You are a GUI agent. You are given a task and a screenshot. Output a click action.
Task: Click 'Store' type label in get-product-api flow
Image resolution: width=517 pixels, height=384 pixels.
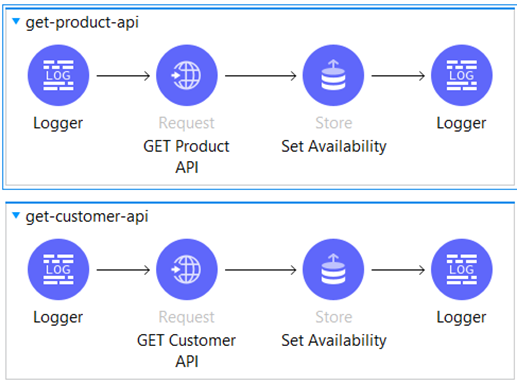(x=334, y=123)
